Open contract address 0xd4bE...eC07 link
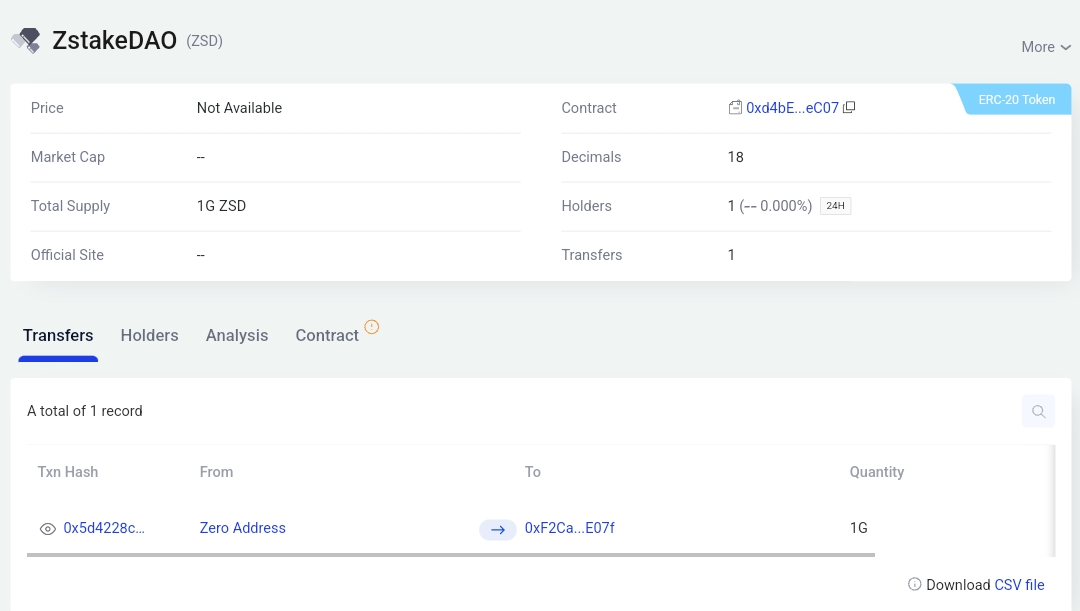Image resolution: width=1080 pixels, height=611 pixels. (792, 108)
